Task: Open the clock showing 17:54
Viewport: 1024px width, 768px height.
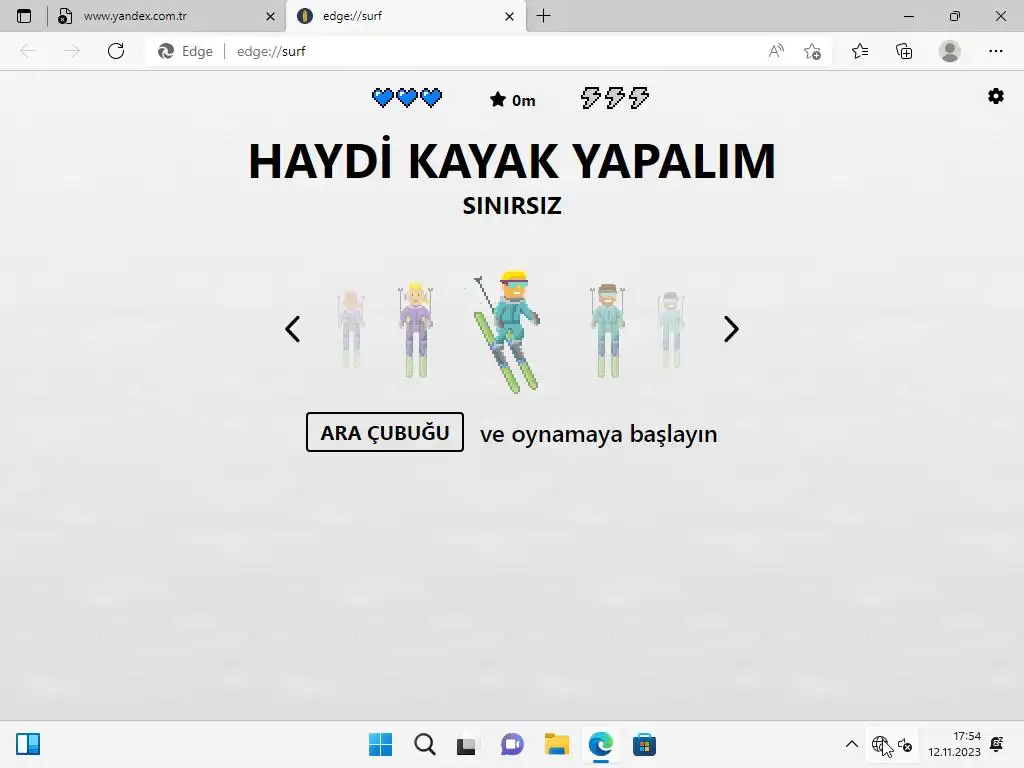Action: [x=954, y=744]
